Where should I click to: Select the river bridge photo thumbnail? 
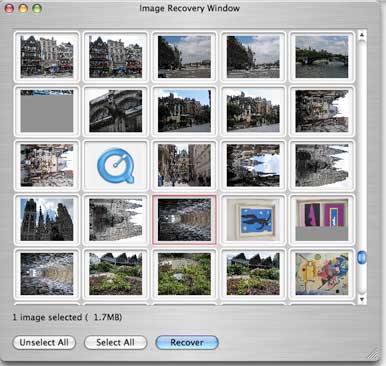point(322,57)
